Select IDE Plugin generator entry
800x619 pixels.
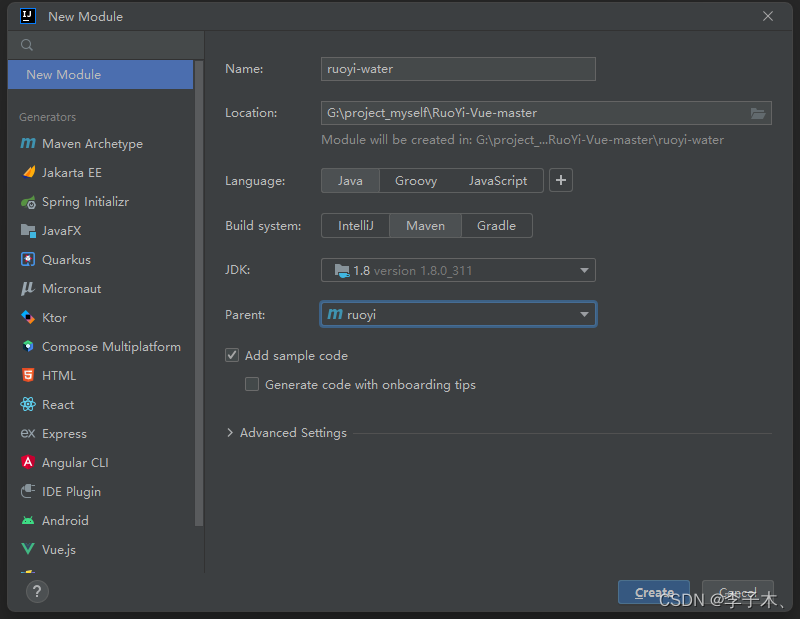[101, 491]
